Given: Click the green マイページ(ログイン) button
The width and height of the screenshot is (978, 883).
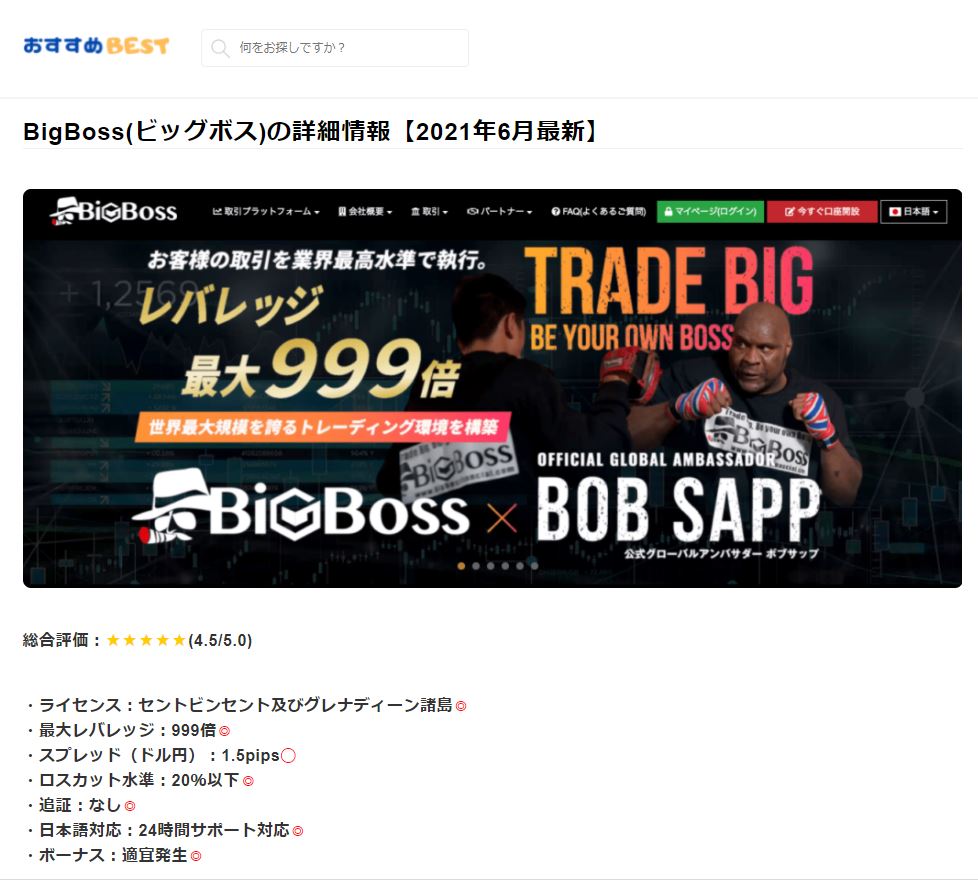Looking at the screenshot, I should tap(710, 211).
